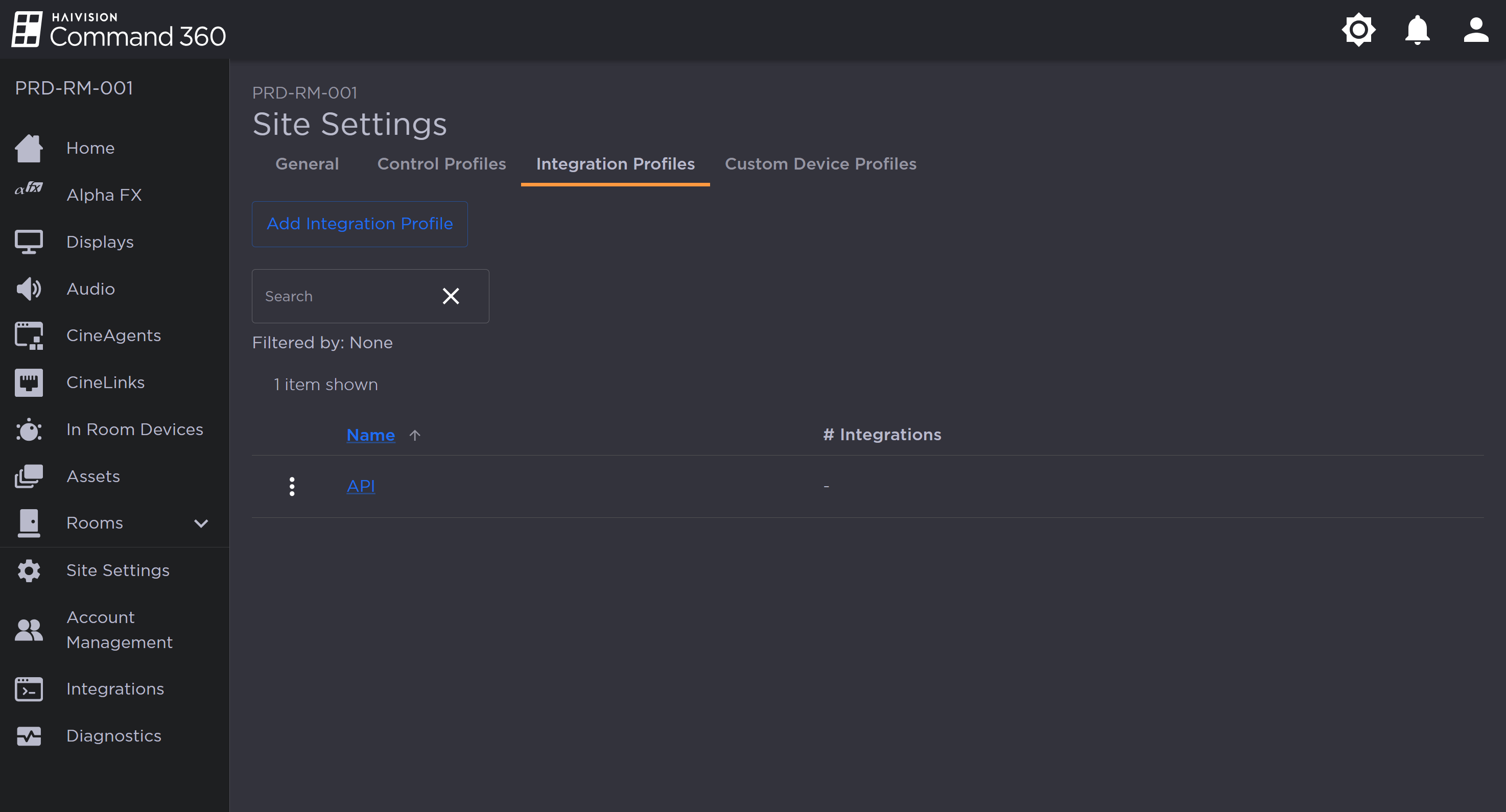
Task: Open the API integration profile link
Action: [360, 486]
